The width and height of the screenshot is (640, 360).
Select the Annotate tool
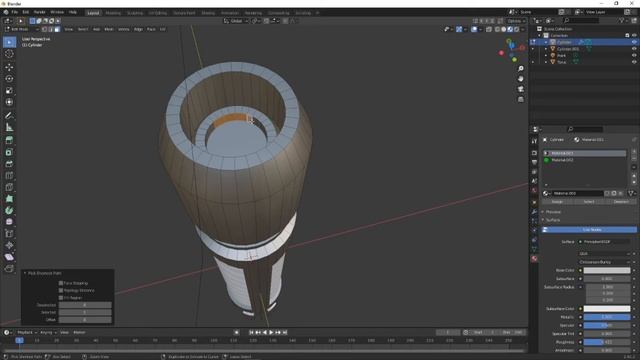(9, 116)
